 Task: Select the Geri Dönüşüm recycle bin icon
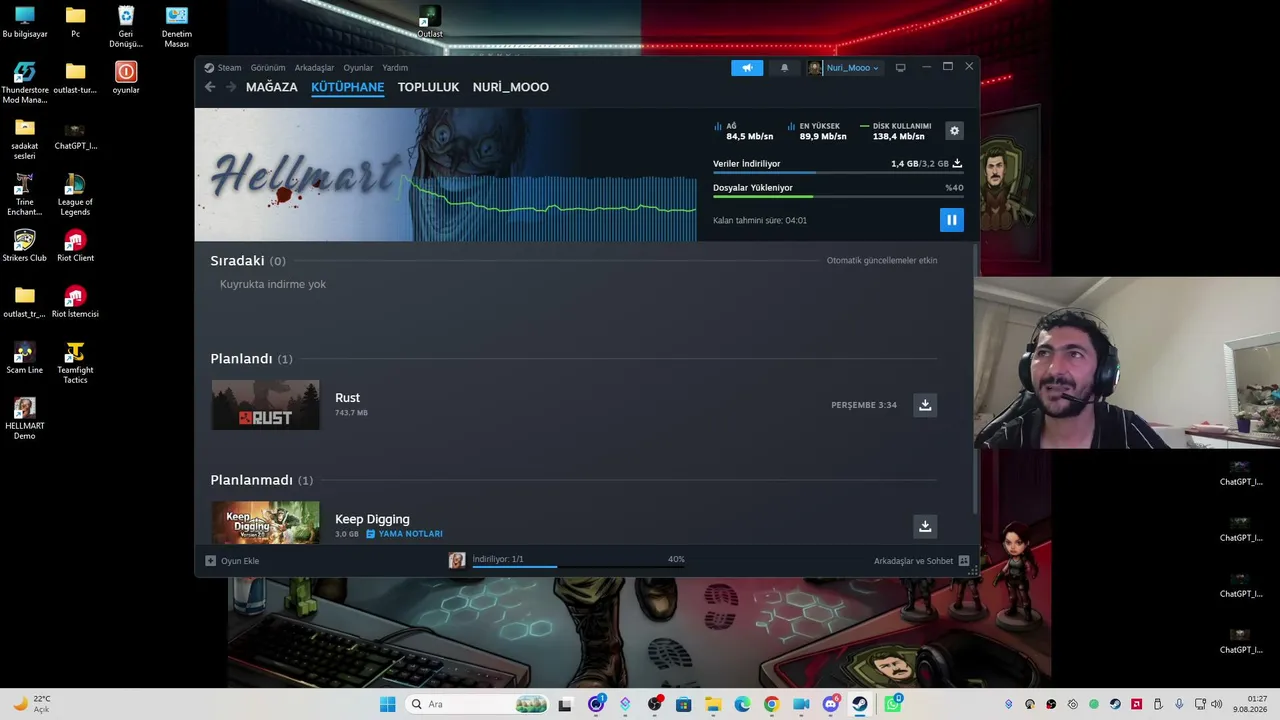(x=126, y=27)
